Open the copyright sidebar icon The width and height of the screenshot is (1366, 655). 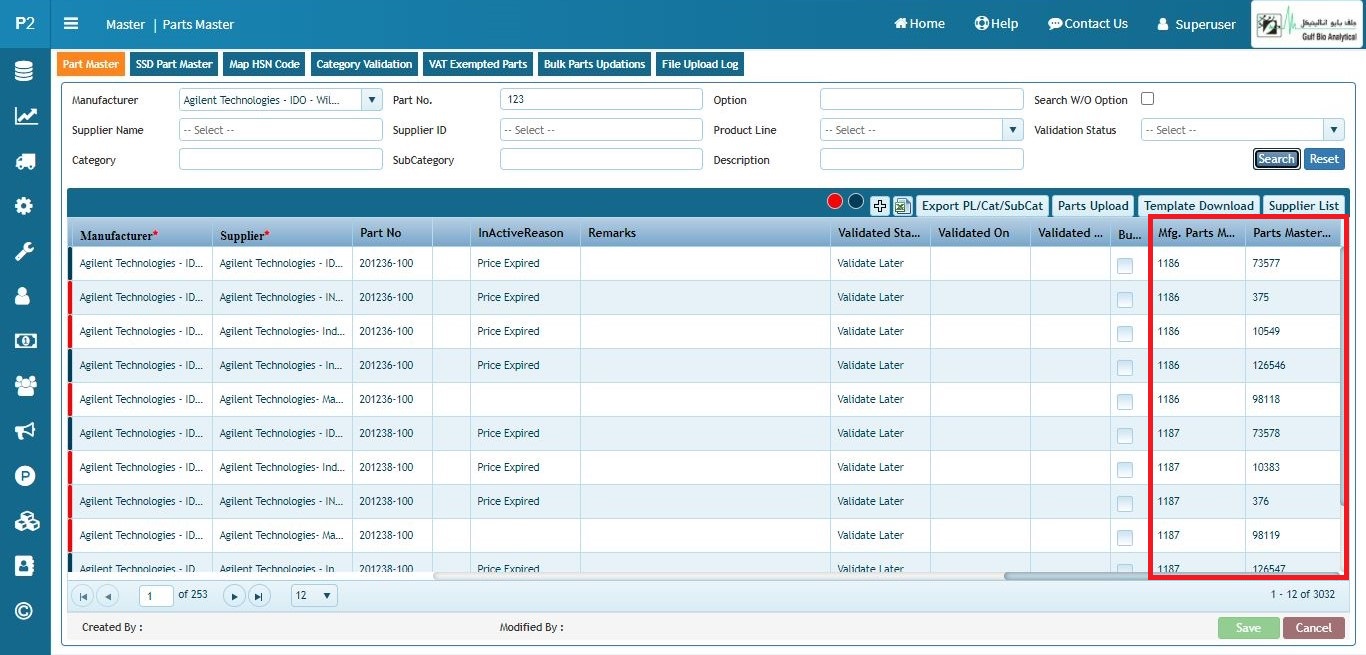pyautogui.click(x=25, y=611)
